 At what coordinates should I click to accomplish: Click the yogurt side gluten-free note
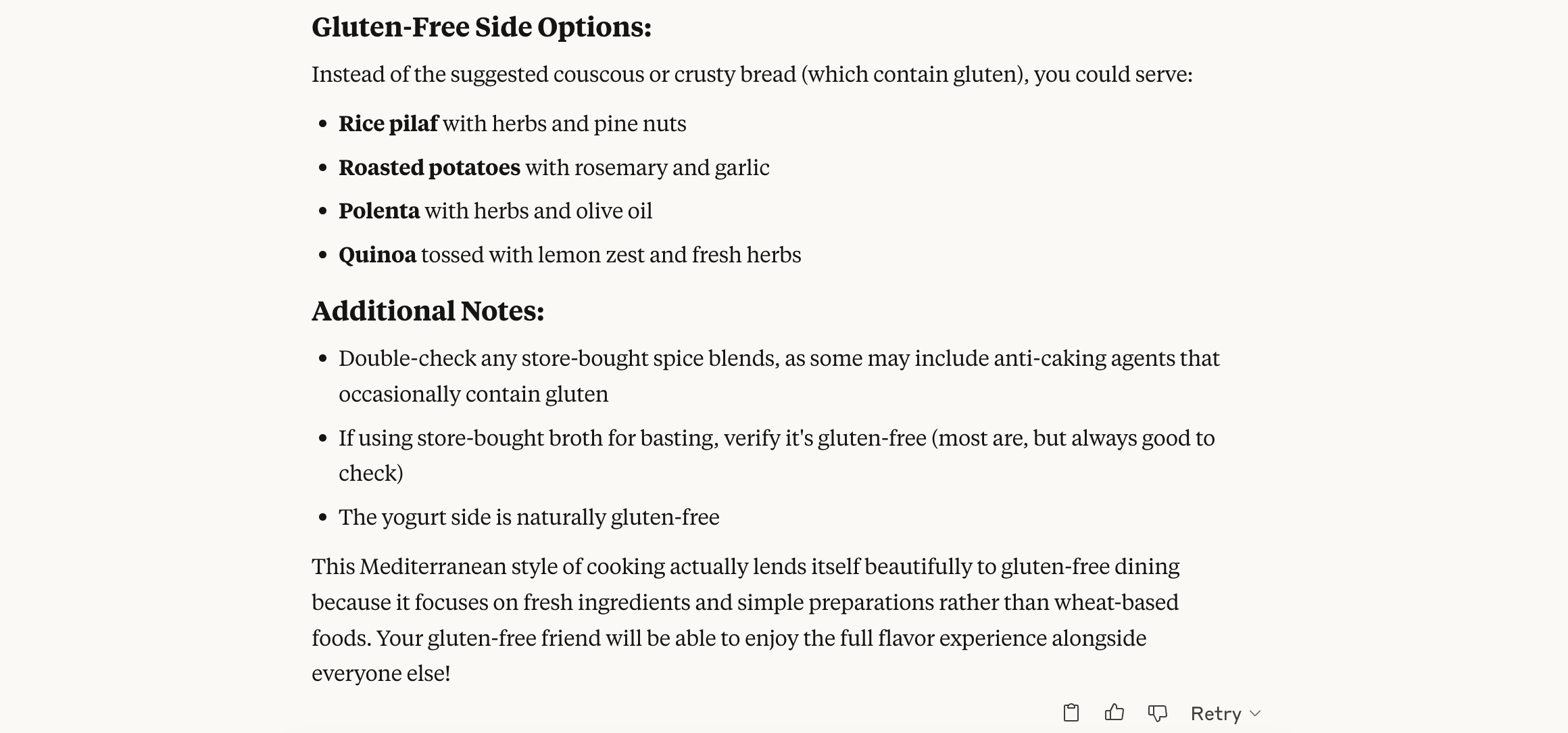529,517
